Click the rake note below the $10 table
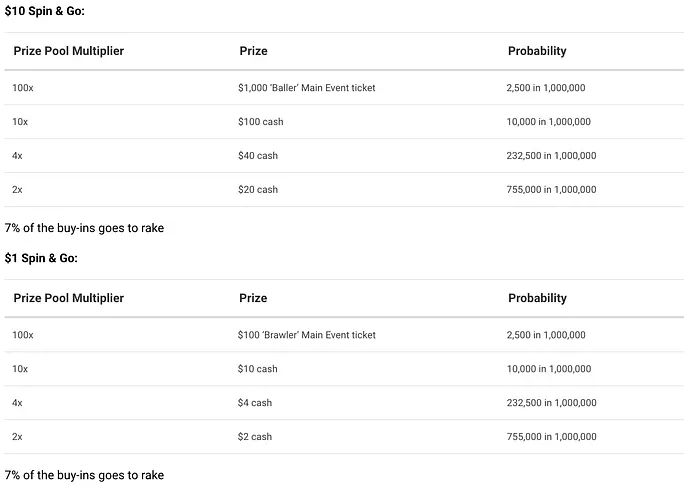Image resolution: width=700 pixels, height=495 pixels. pyautogui.click(x=84, y=228)
